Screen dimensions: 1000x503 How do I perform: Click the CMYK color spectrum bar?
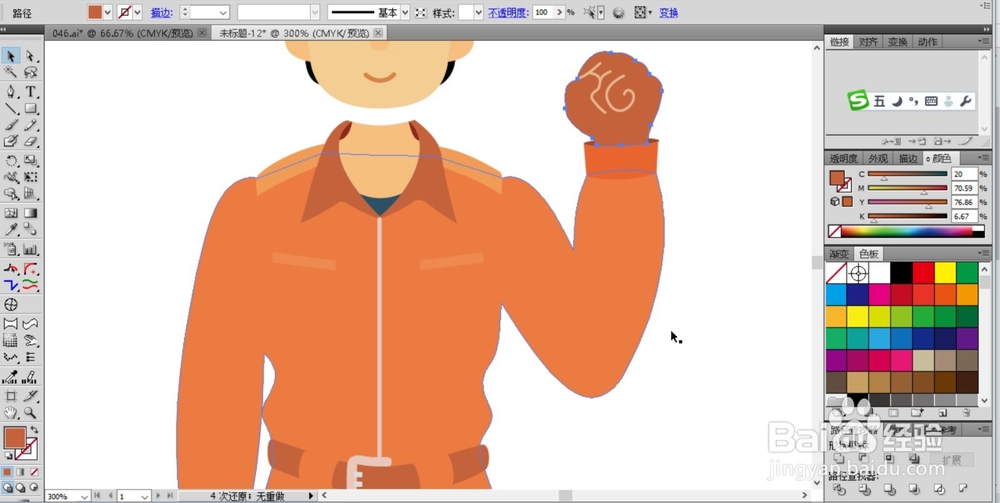coord(906,231)
